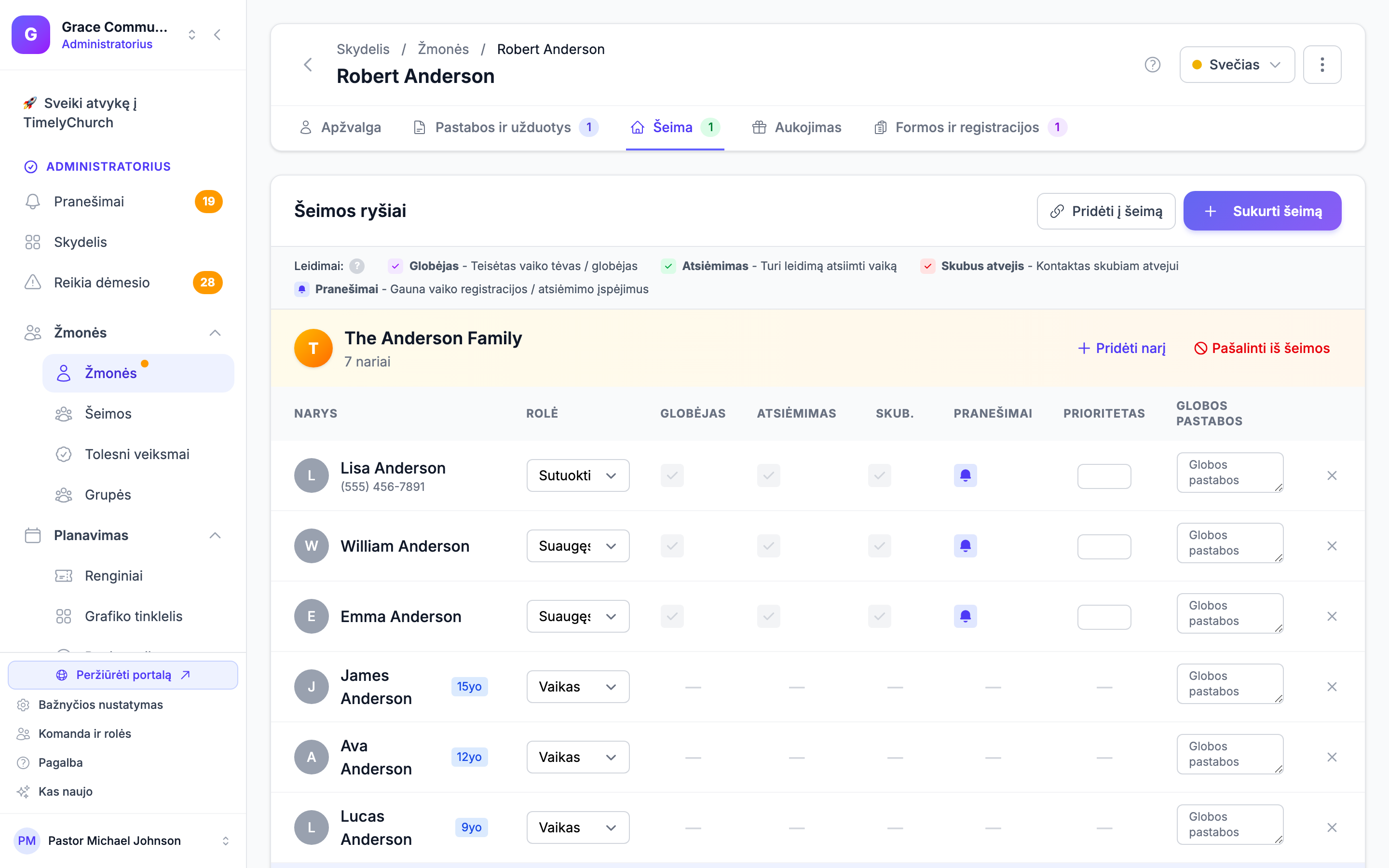Collapse the sidebar with the left chevron
The image size is (1389, 868).
218,35
